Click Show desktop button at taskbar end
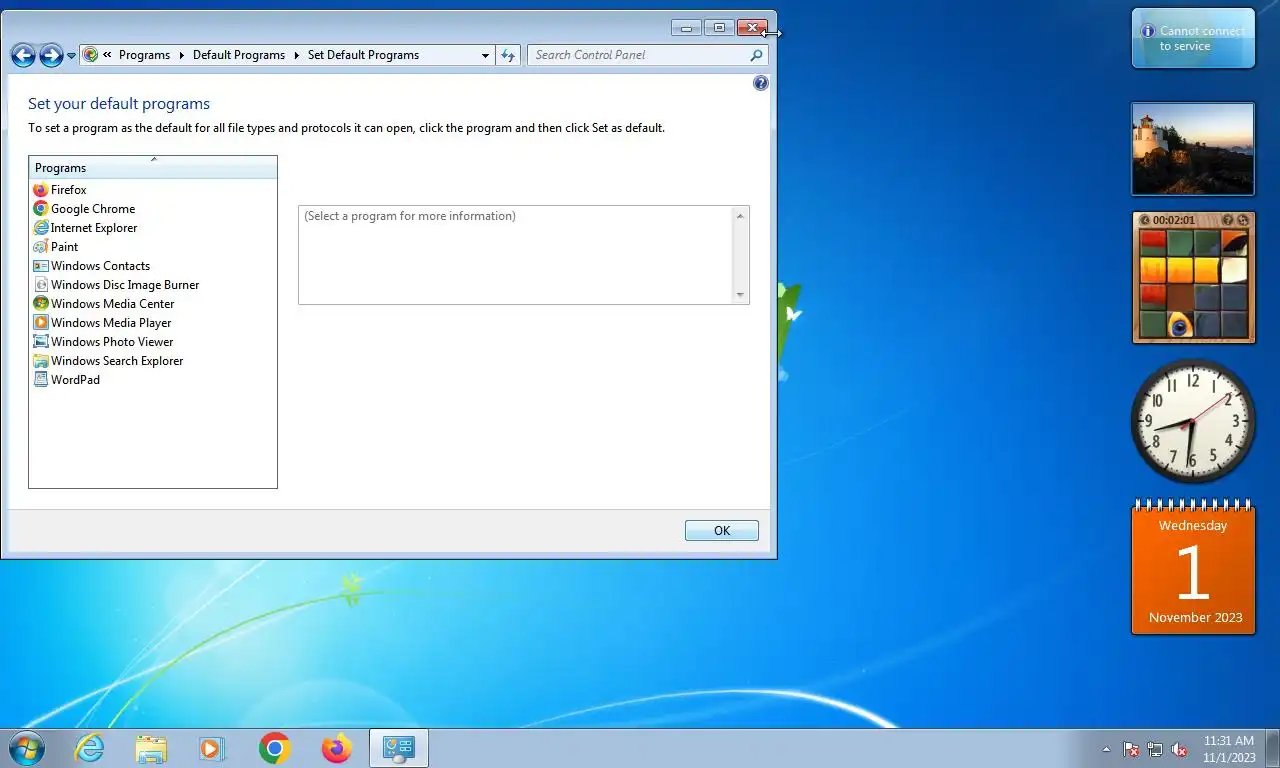 pos(1272,749)
